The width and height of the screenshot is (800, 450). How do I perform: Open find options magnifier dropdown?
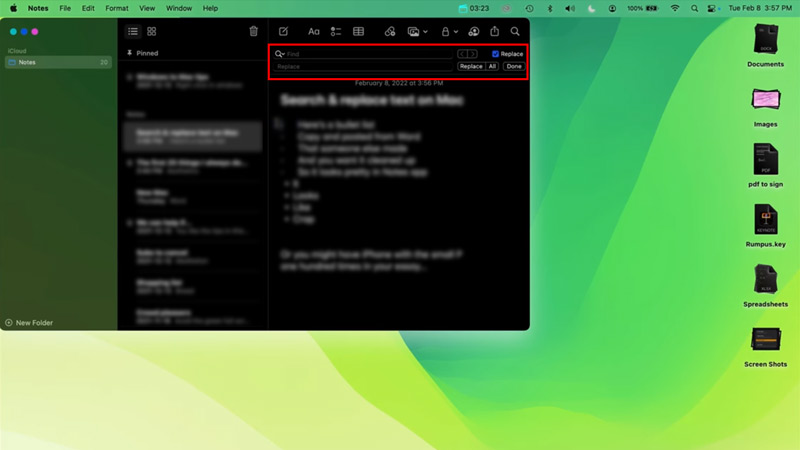click(280, 54)
